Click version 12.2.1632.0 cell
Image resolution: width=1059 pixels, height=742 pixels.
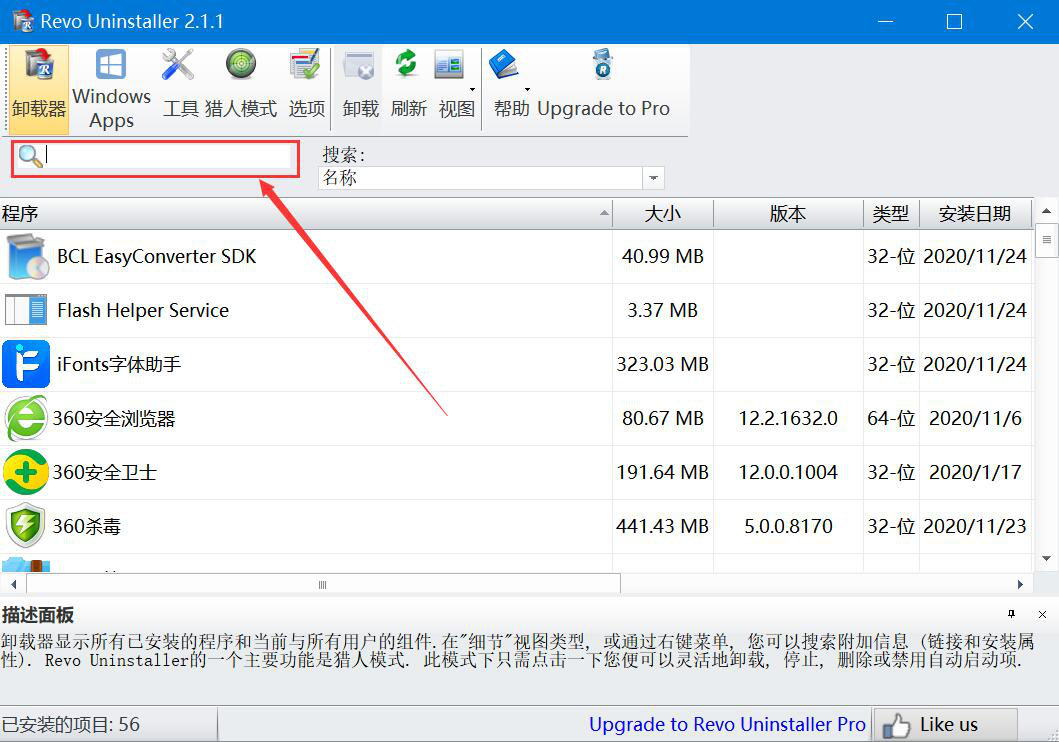point(787,419)
